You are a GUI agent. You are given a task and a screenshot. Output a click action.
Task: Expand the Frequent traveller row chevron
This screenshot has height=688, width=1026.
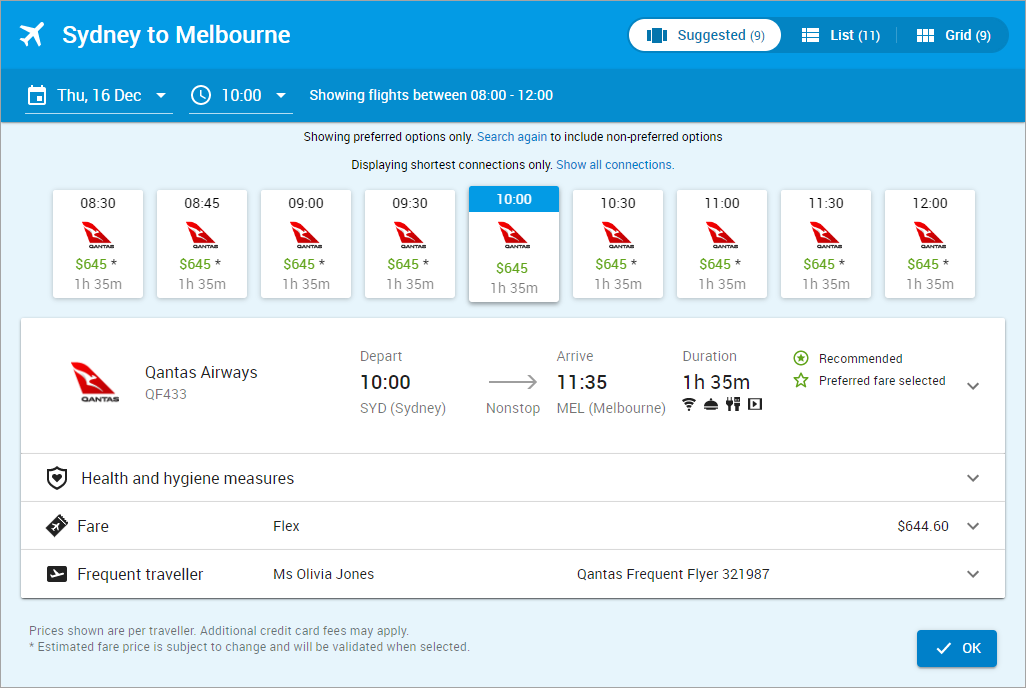973,574
